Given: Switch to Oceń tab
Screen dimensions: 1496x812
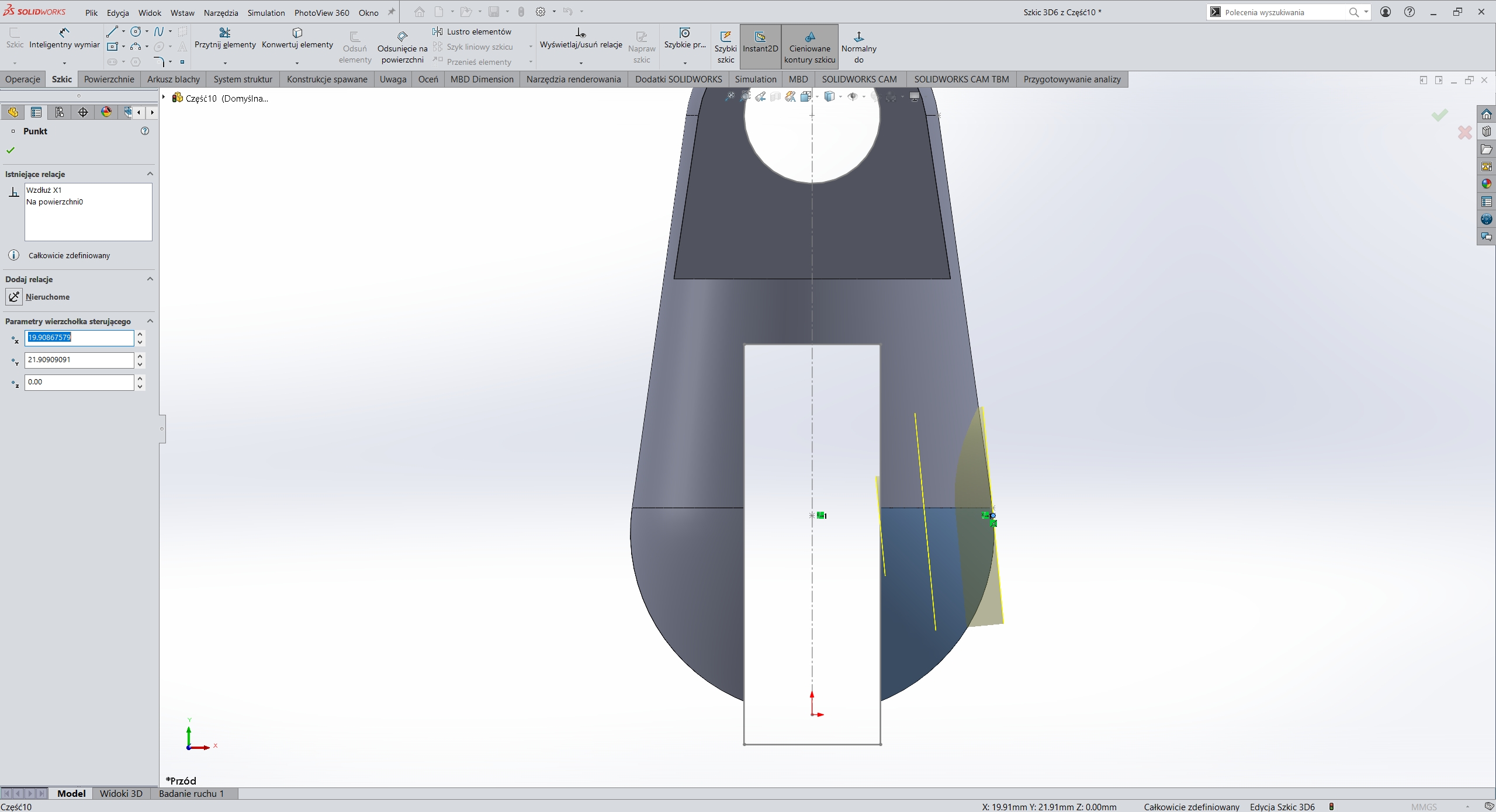Looking at the screenshot, I should [x=428, y=79].
